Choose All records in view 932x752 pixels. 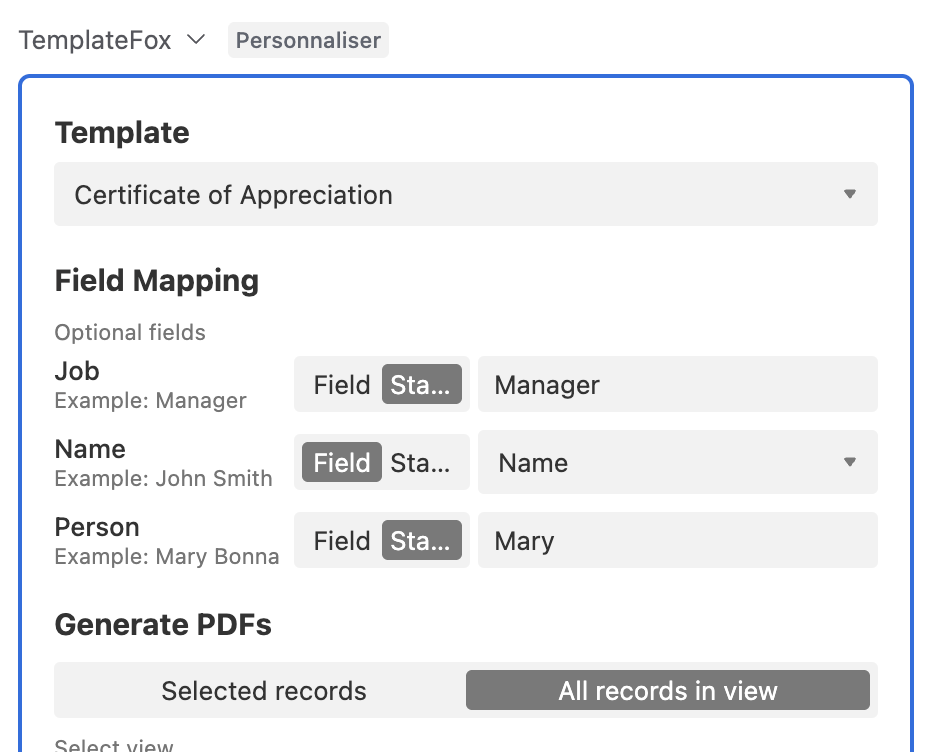point(667,690)
